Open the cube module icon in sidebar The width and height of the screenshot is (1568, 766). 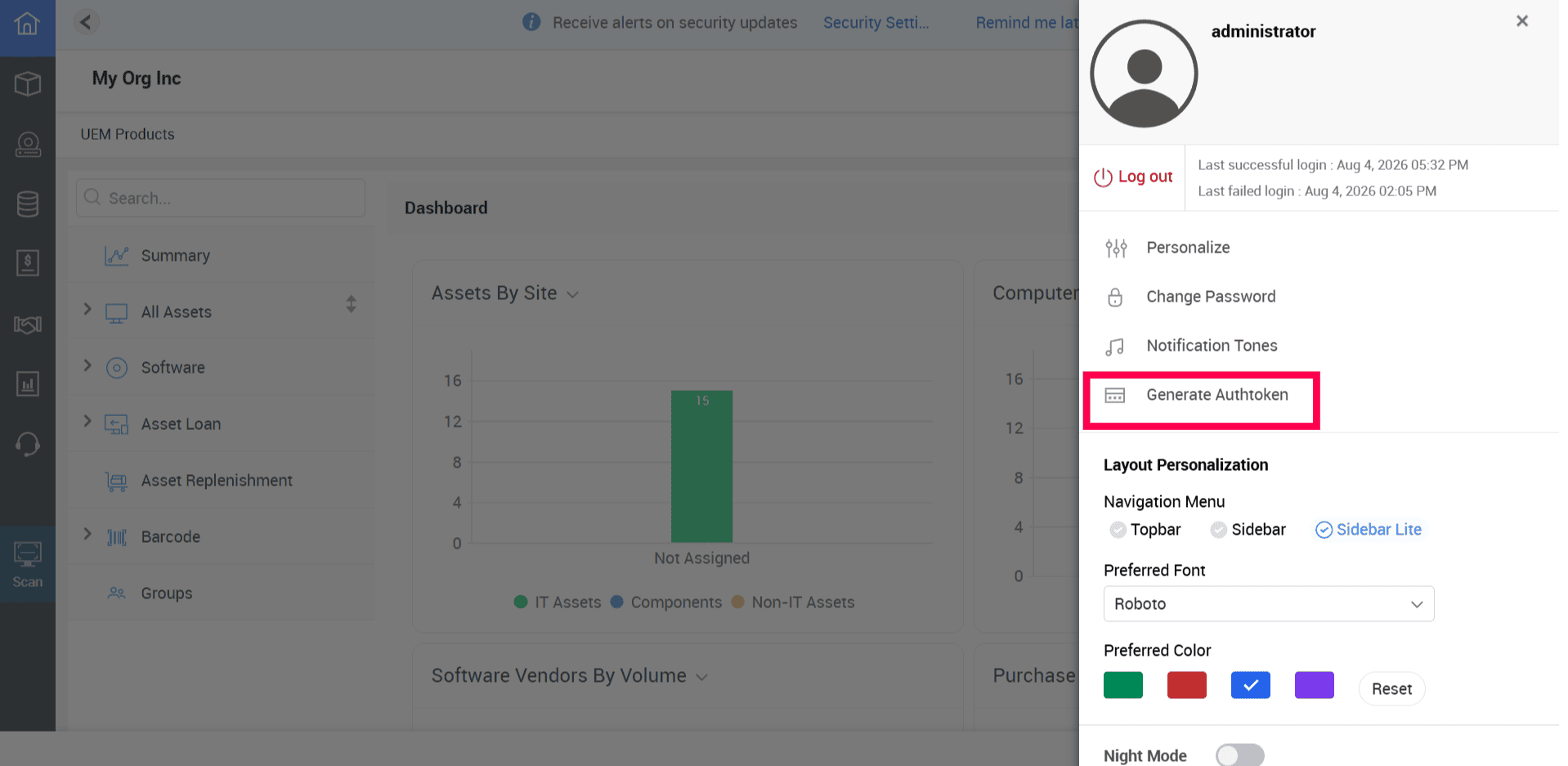(27, 83)
